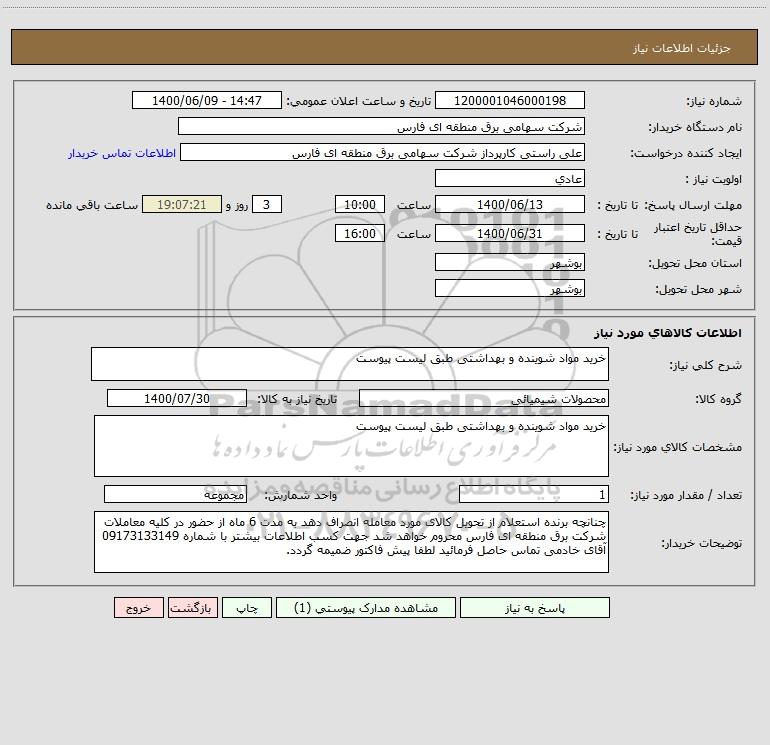Click the ساعت باقی مانده label
Viewport: 770px width, 745px height.
(92, 205)
